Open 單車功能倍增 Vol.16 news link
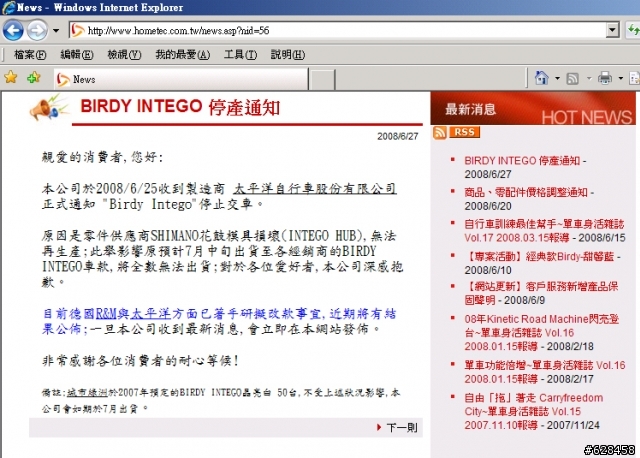This screenshot has width=640, height=458. click(544, 372)
